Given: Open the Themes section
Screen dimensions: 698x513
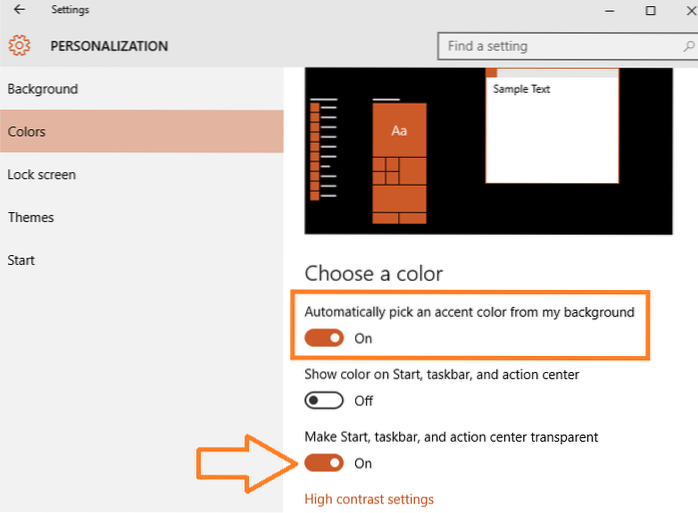Looking at the screenshot, I should pyautogui.click(x=31, y=218).
